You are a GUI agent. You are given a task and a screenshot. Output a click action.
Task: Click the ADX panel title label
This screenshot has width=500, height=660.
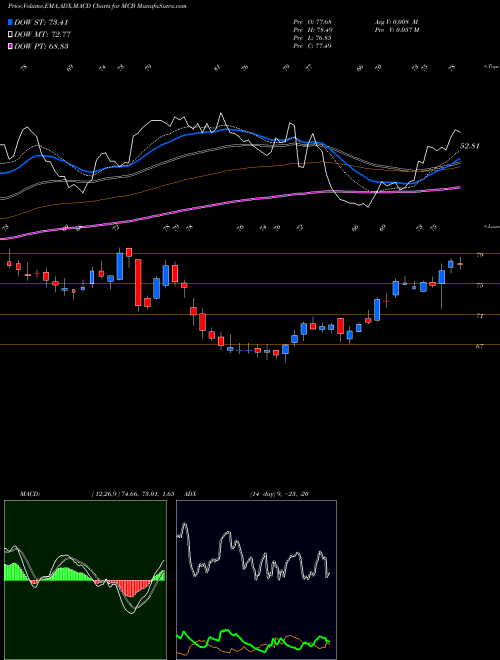[x=190, y=494]
